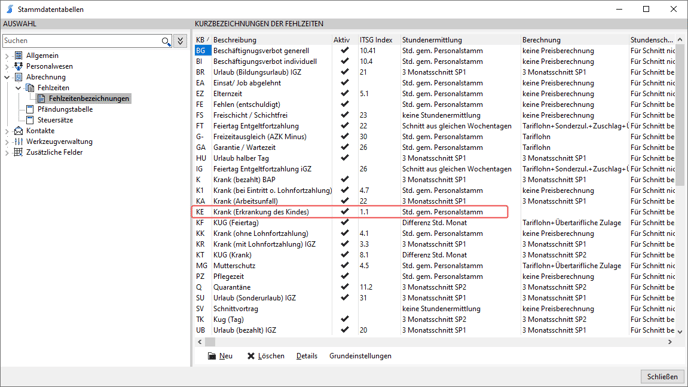
Task: Click the Zusätzliche Felder grid icon
Action: (x=18, y=152)
